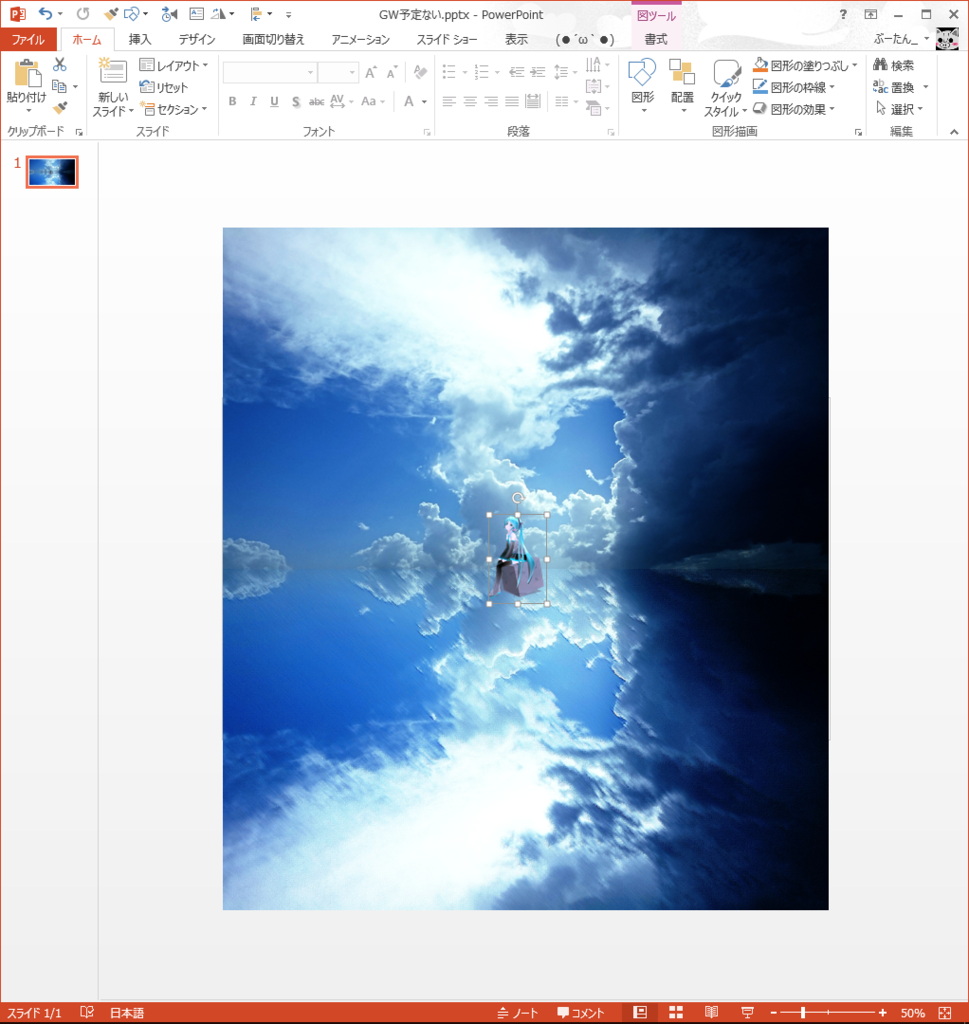
Task: Click the zoom slider handle
Action: coord(802,1012)
